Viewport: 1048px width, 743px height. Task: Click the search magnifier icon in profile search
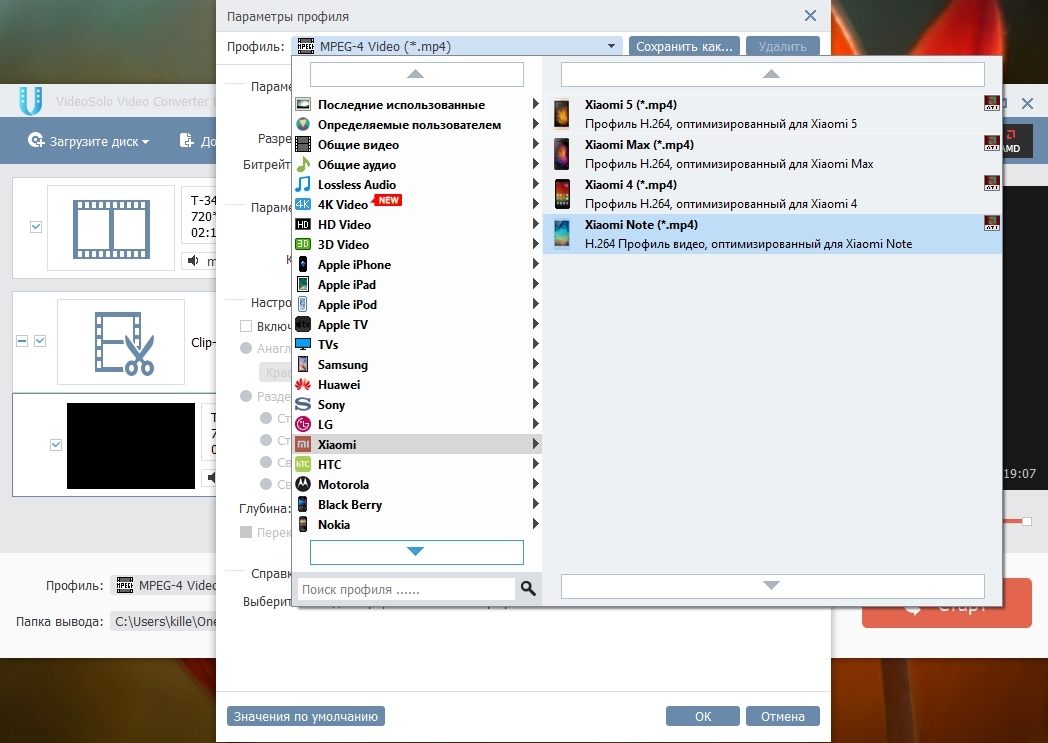(528, 589)
